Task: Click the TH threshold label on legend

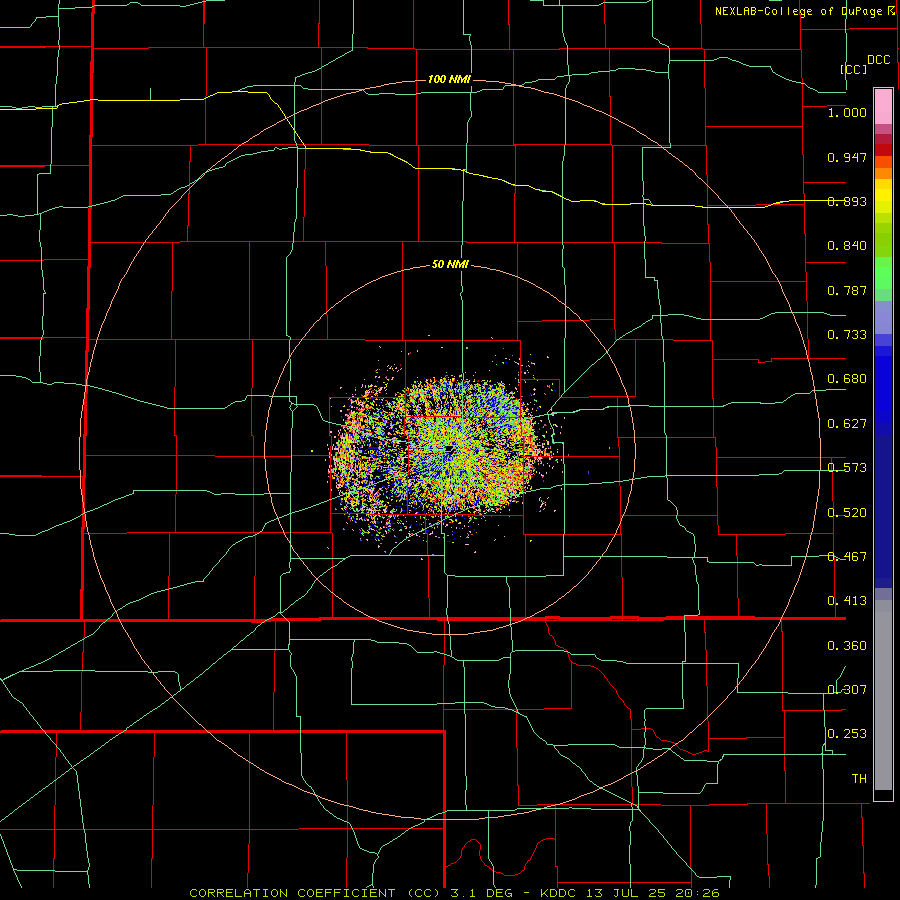Action: 859,779
